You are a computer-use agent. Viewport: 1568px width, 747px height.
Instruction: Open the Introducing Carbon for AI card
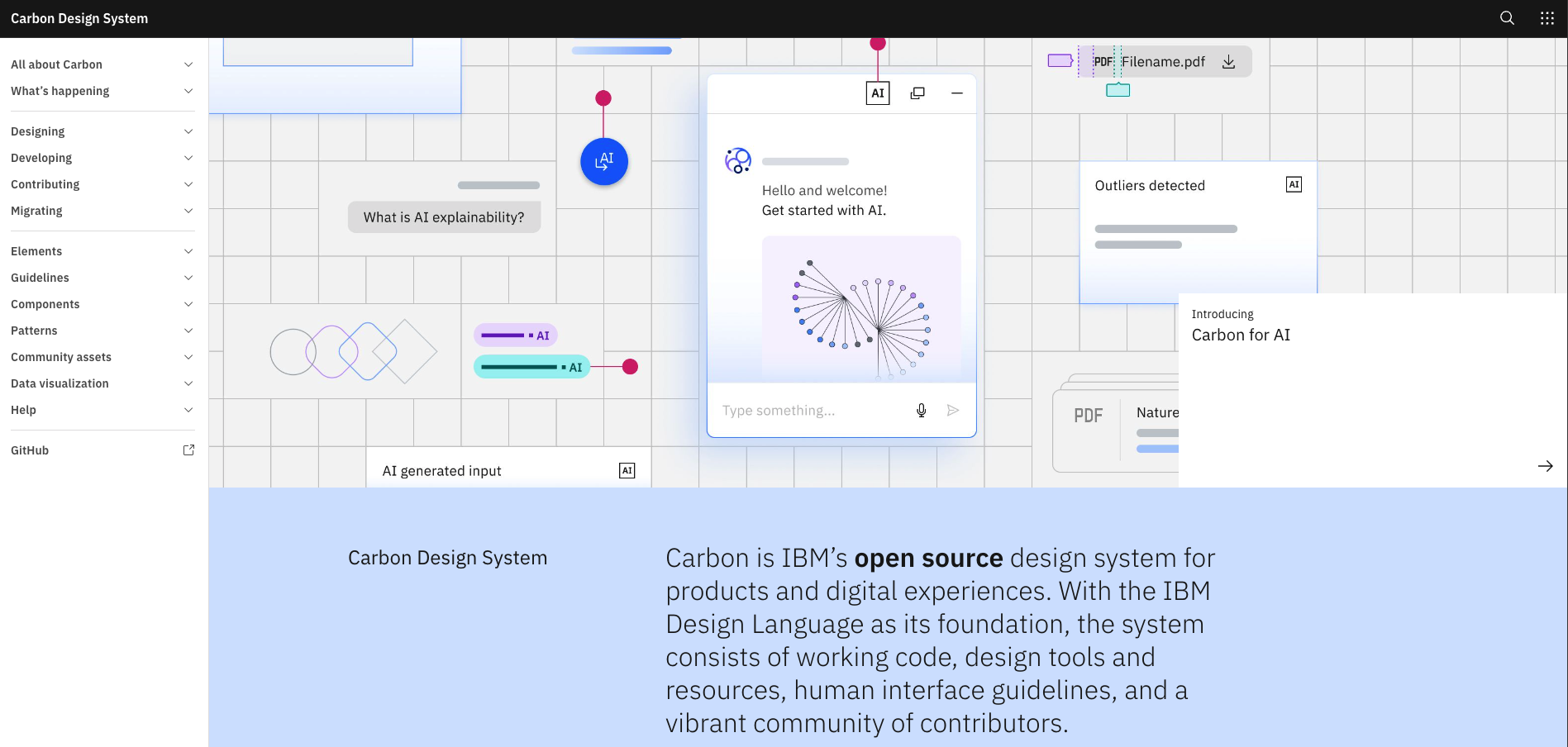[1372, 390]
